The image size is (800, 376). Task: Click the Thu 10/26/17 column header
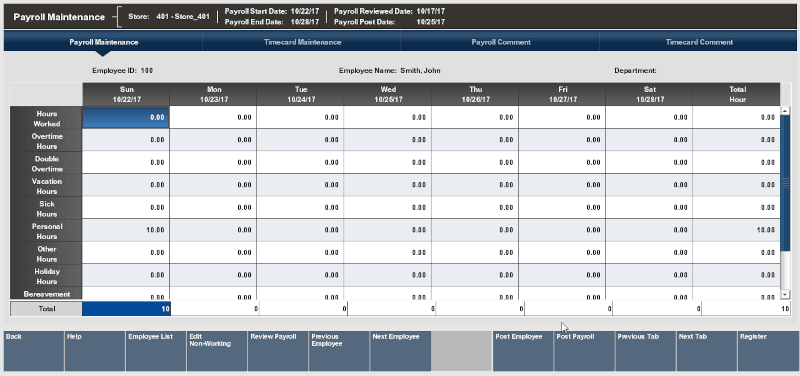pos(475,94)
